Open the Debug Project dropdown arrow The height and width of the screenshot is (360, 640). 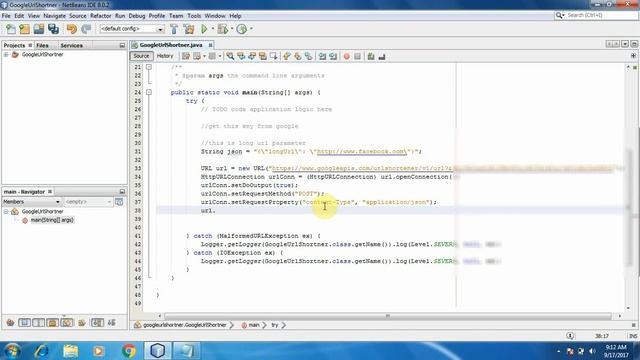[x=231, y=29]
